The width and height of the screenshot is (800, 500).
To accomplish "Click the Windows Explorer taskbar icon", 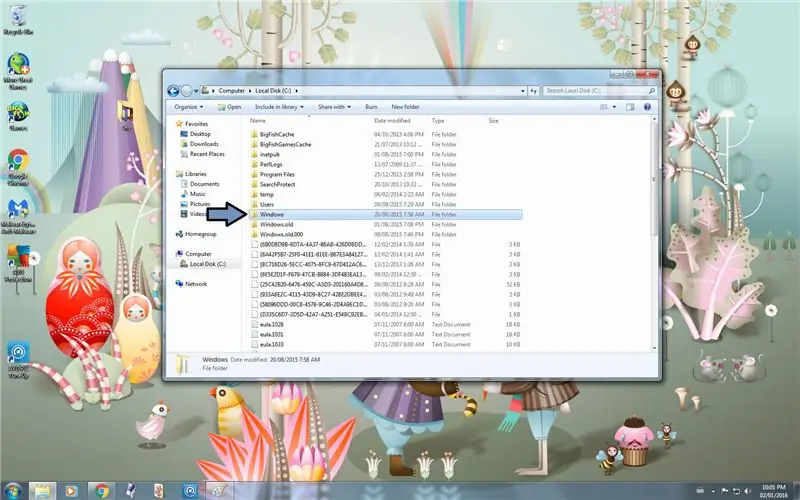I will (x=43, y=491).
